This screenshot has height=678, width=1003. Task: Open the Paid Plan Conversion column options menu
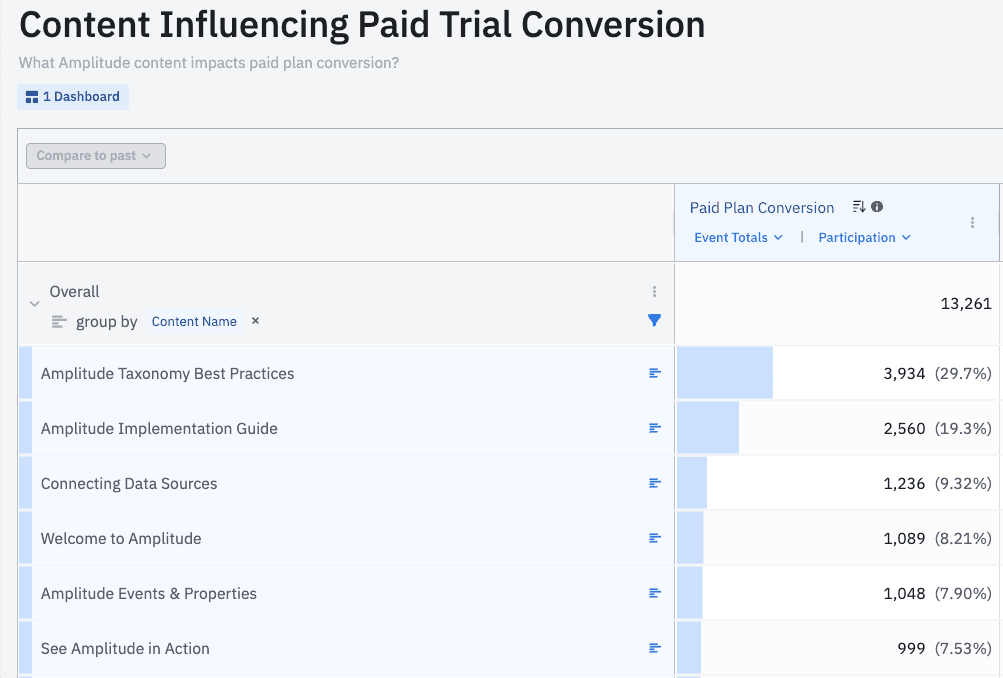pos(972,223)
